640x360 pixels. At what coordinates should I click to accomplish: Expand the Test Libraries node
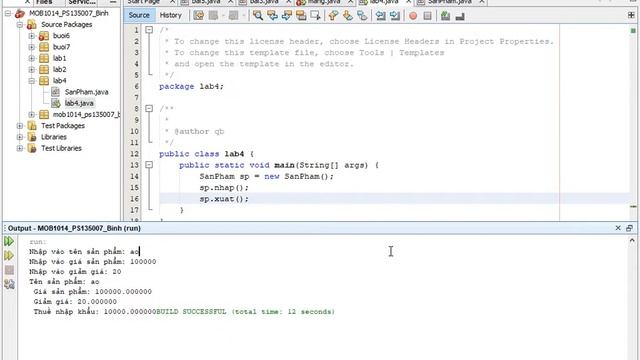coord(20,148)
